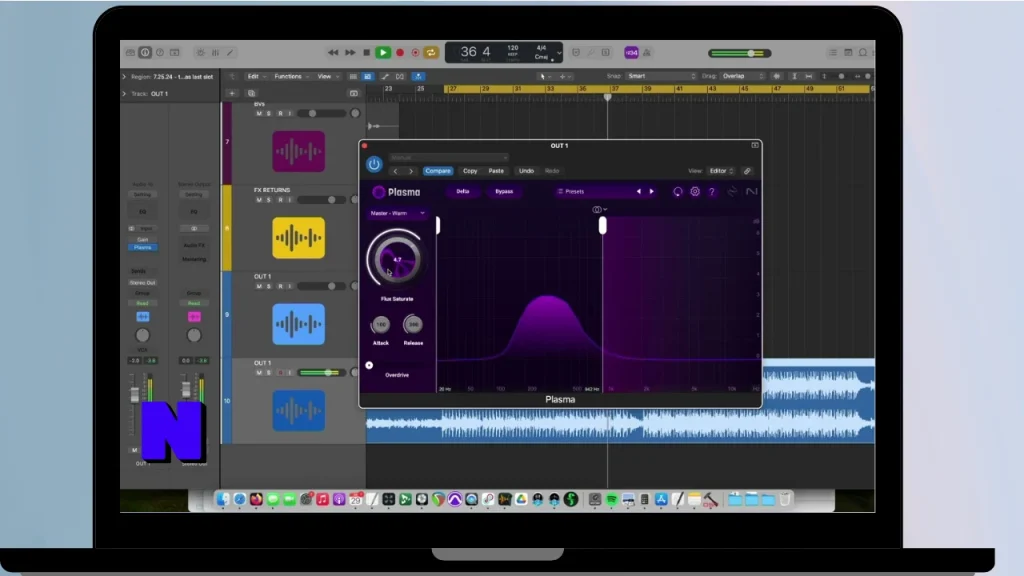Expand the Track inspector disclosure triangle
The height and width of the screenshot is (576, 1024).
125,93
